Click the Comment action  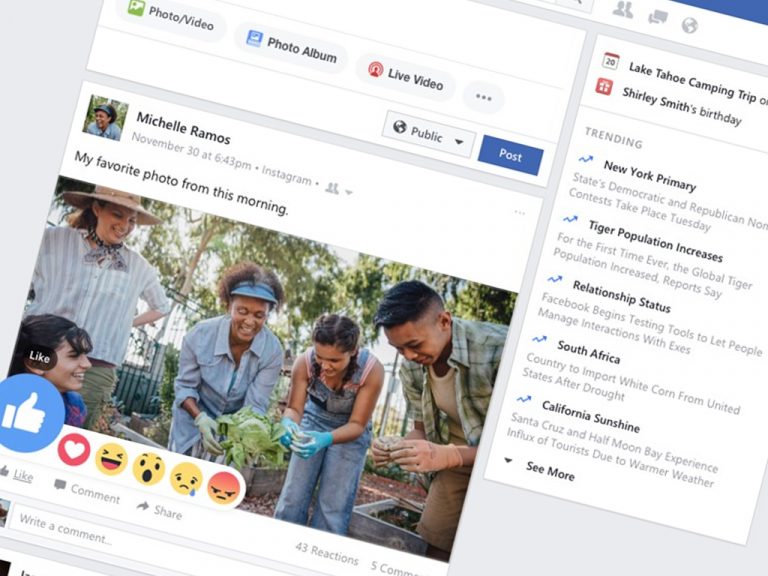[x=88, y=492]
